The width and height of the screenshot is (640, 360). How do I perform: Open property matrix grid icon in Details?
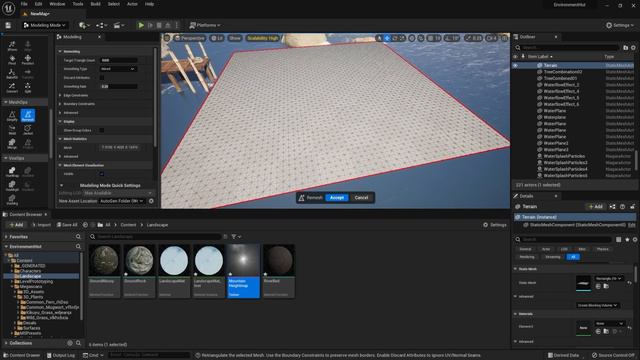[x=619, y=240]
